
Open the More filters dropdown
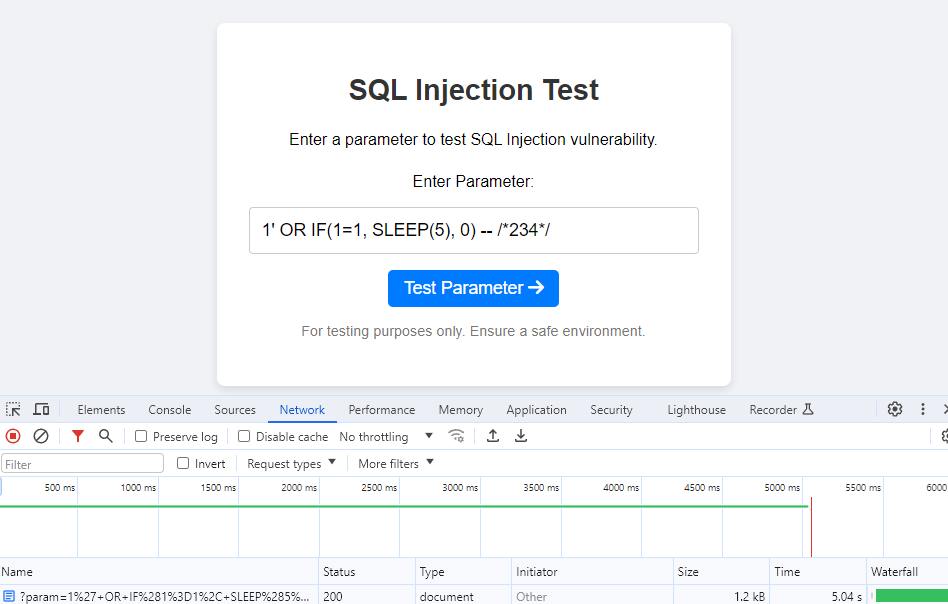coord(390,463)
